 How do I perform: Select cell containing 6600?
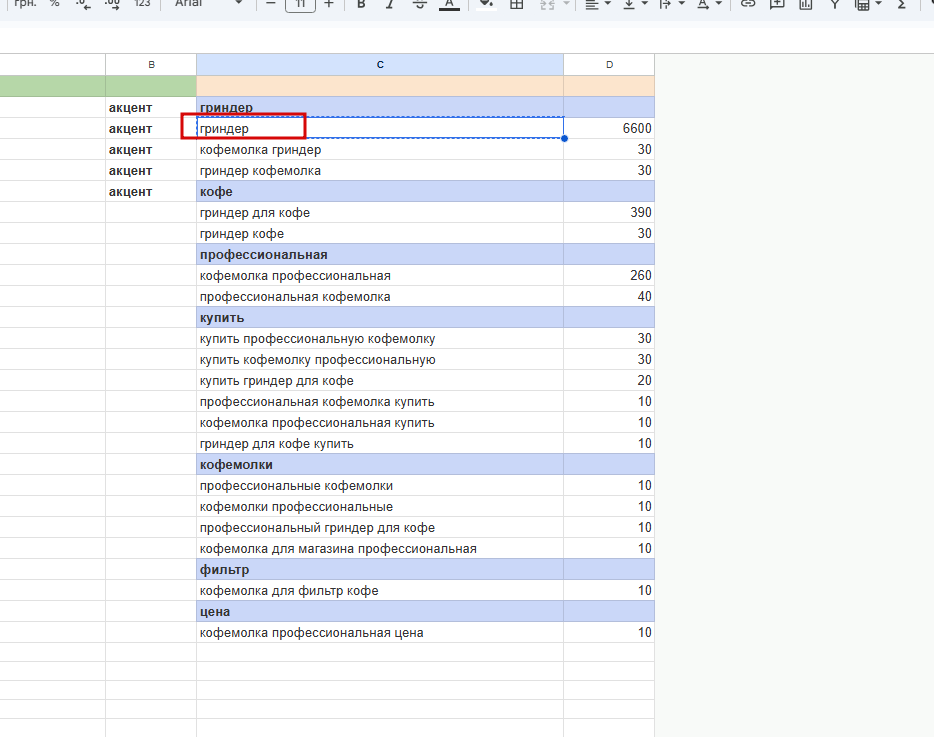pos(609,128)
